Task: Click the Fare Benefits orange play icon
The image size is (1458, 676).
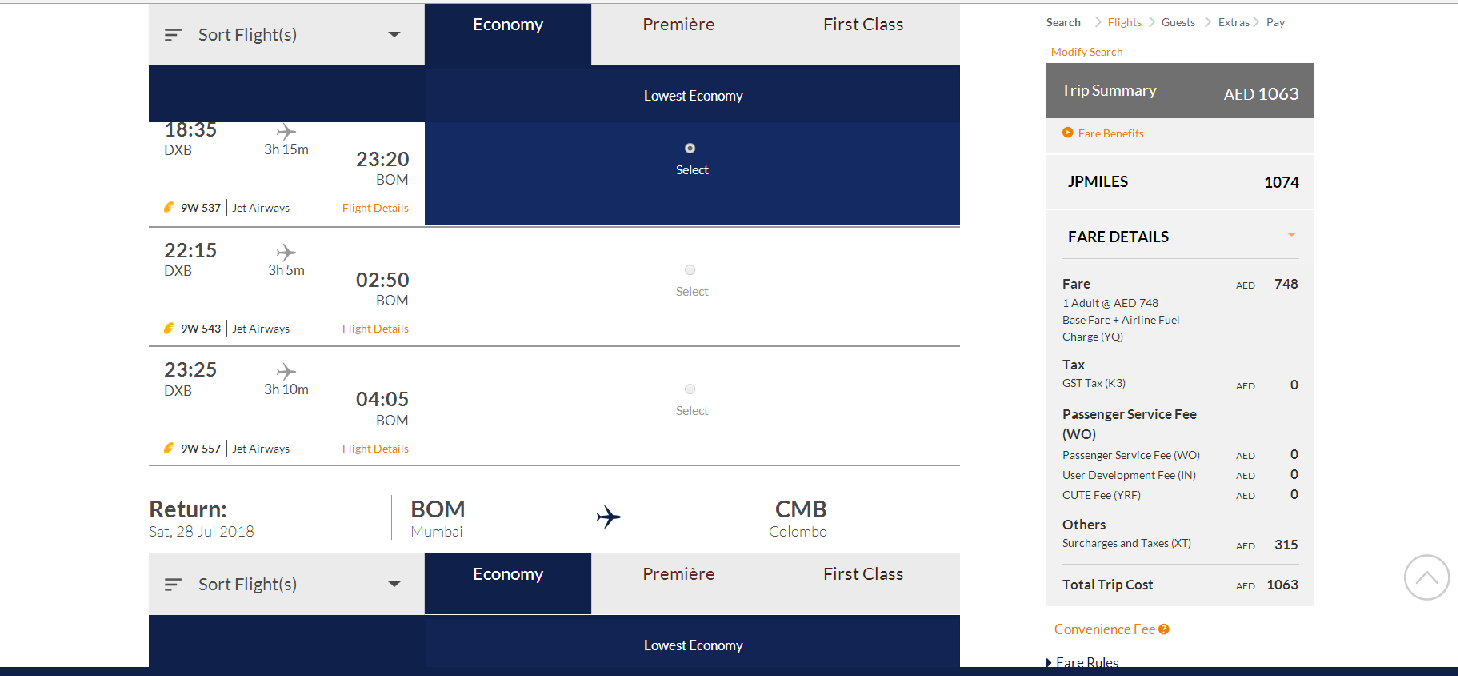Action: tap(1068, 133)
